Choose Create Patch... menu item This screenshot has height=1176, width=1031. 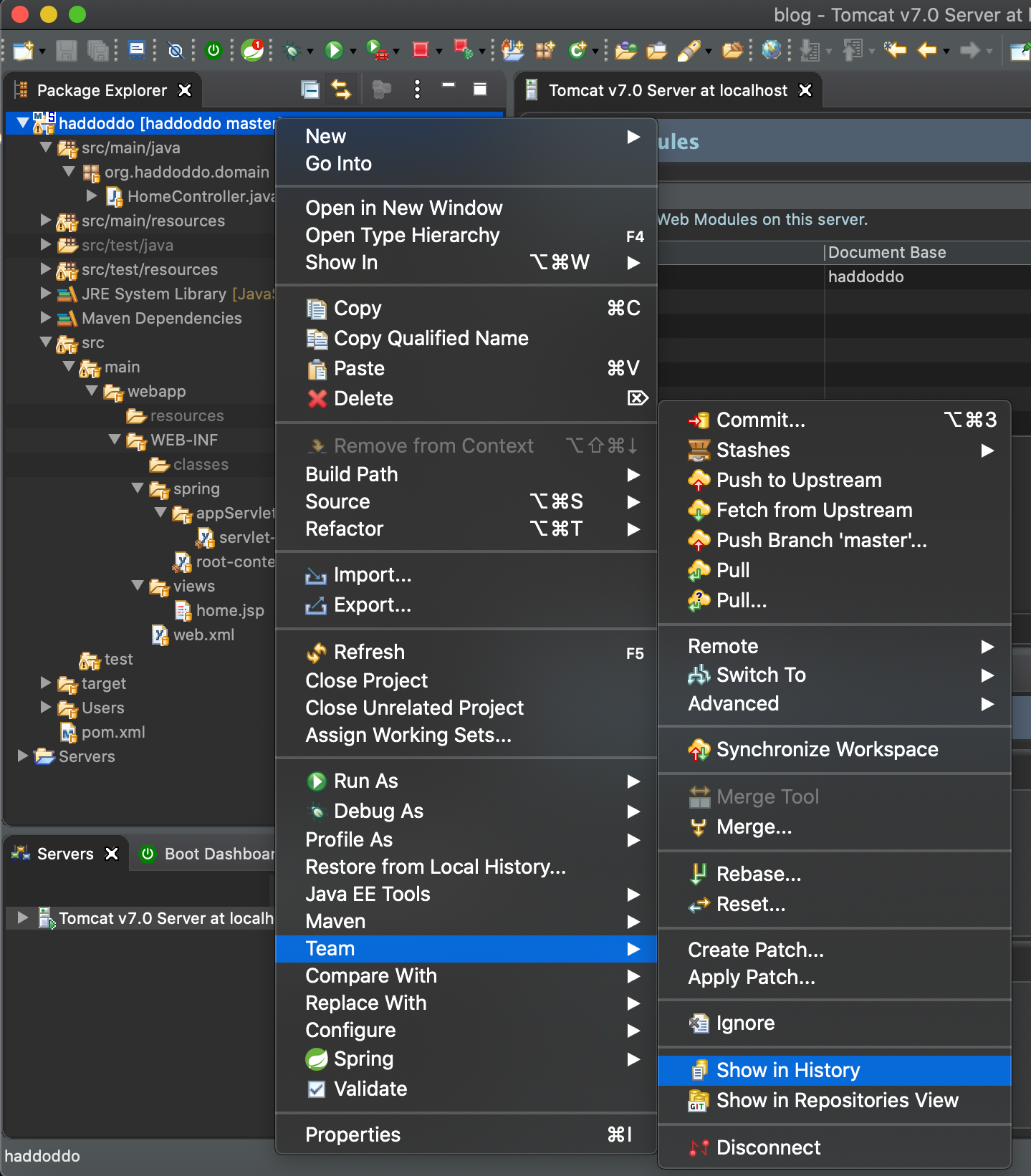[x=834, y=950]
